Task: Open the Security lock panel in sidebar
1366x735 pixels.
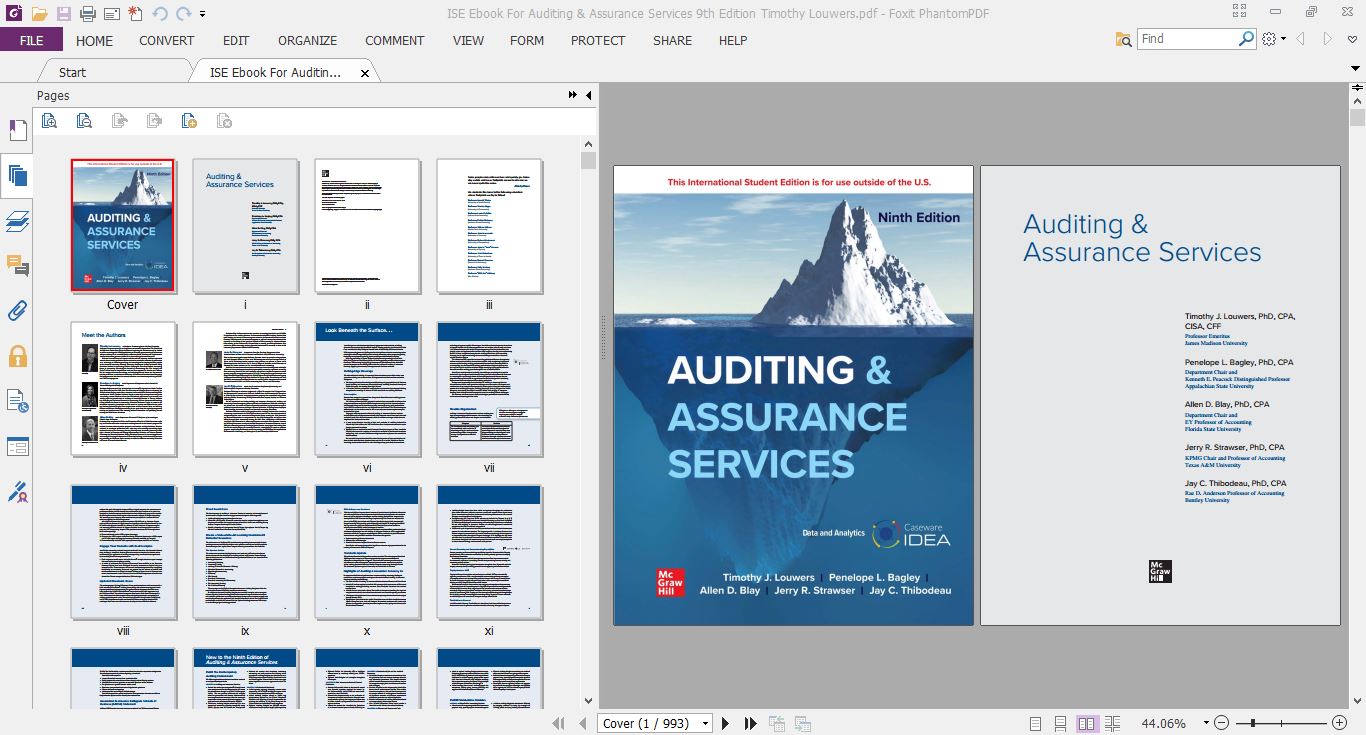Action: pyautogui.click(x=17, y=356)
